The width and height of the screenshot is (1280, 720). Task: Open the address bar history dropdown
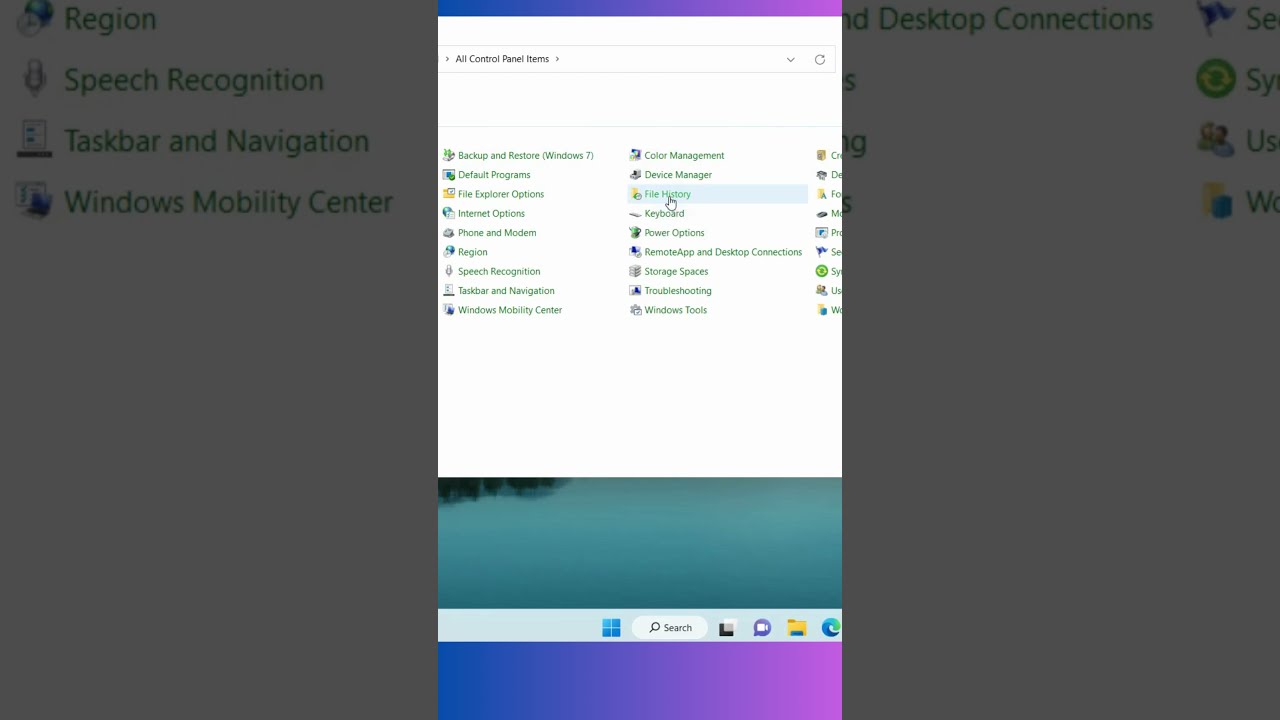790,59
